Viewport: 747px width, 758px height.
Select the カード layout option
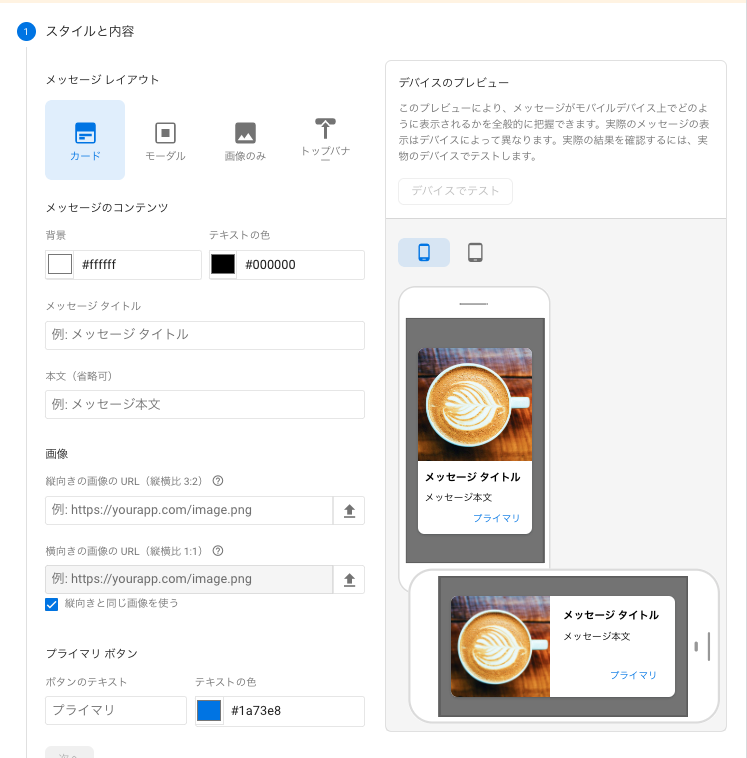(85, 139)
